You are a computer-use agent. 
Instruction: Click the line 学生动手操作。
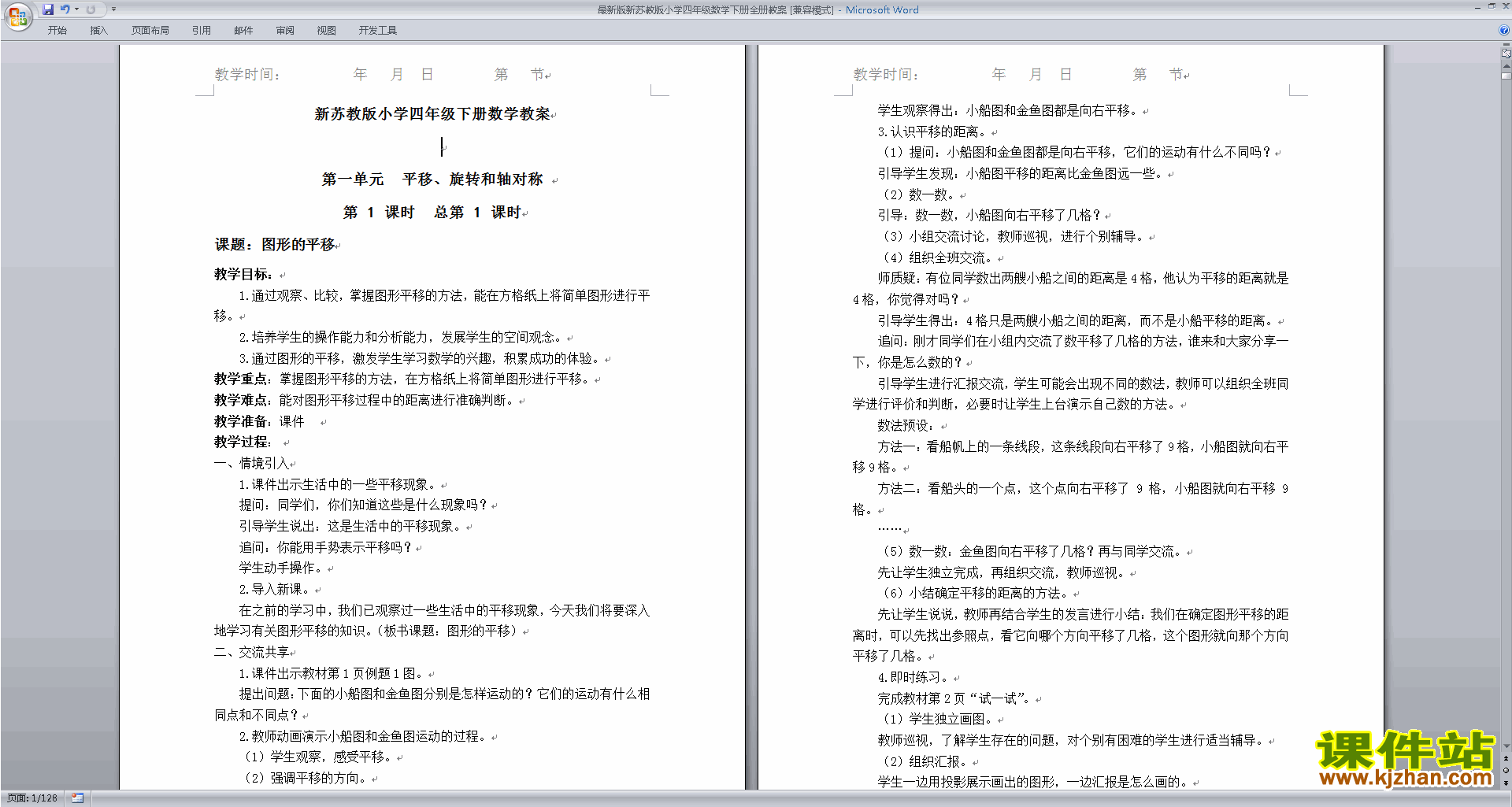(x=283, y=568)
